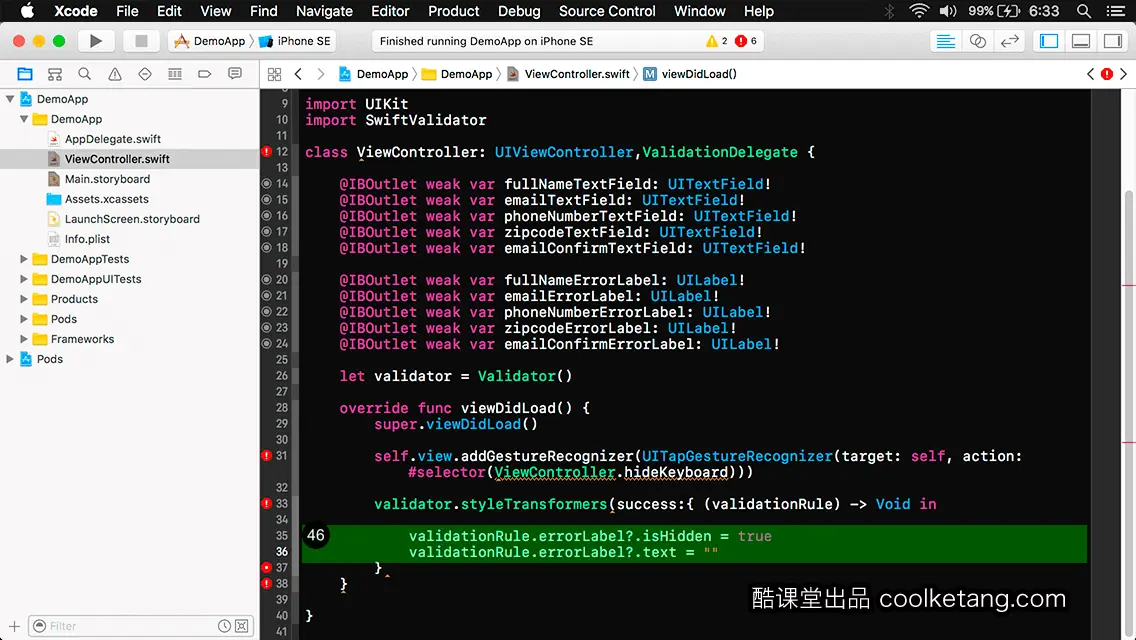
Task: Go forward in editor history
Action: (x=321, y=74)
